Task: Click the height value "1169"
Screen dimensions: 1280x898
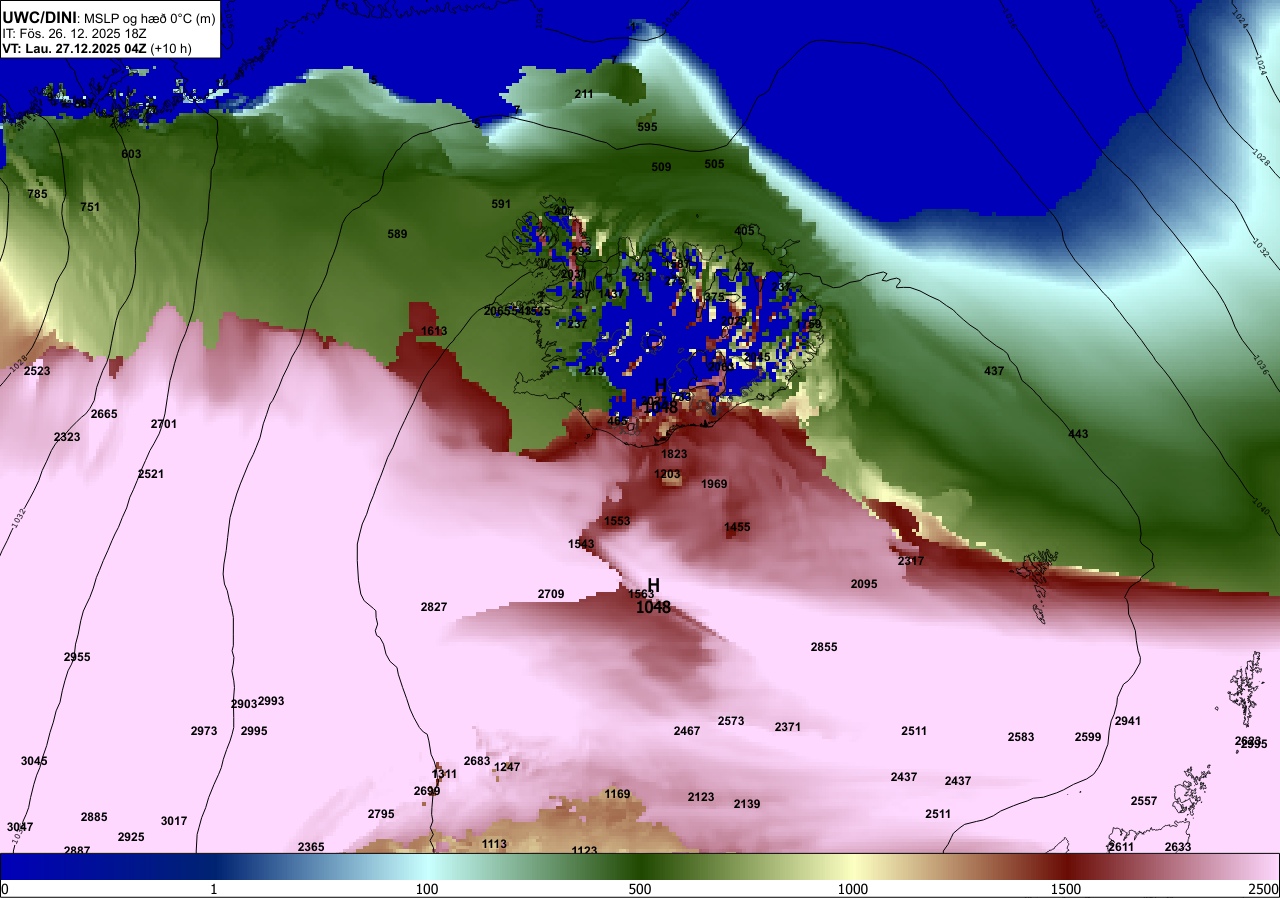Action: (x=617, y=794)
